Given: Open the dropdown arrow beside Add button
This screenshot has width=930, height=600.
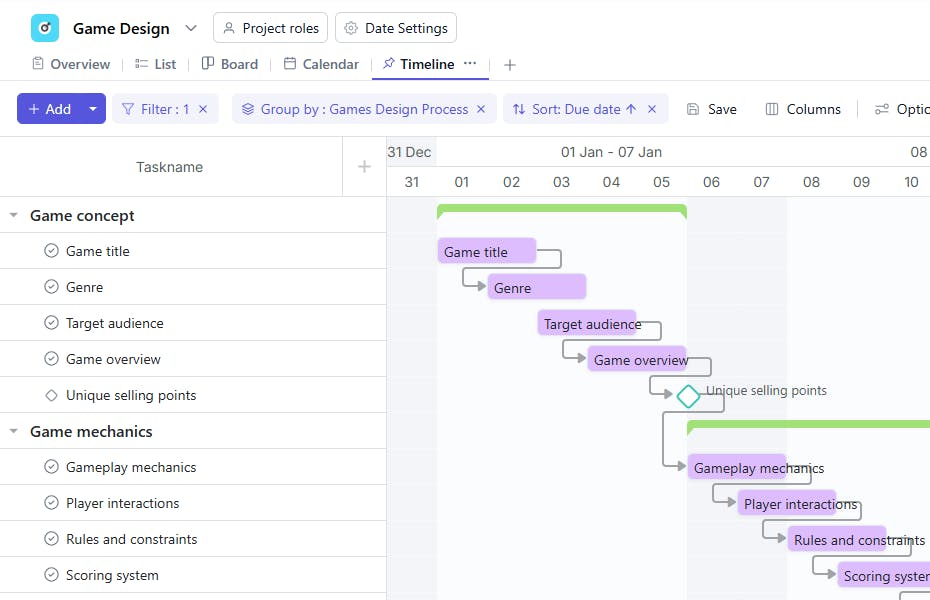Looking at the screenshot, I should tap(93, 109).
